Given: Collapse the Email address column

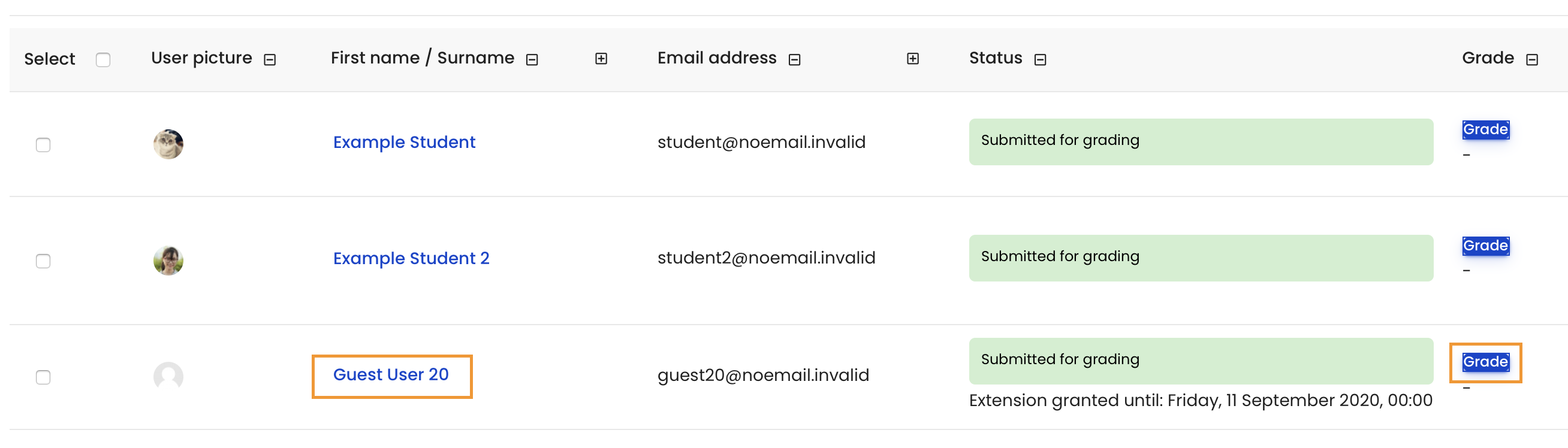Looking at the screenshot, I should pyautogui.click(x=794, y=59).
